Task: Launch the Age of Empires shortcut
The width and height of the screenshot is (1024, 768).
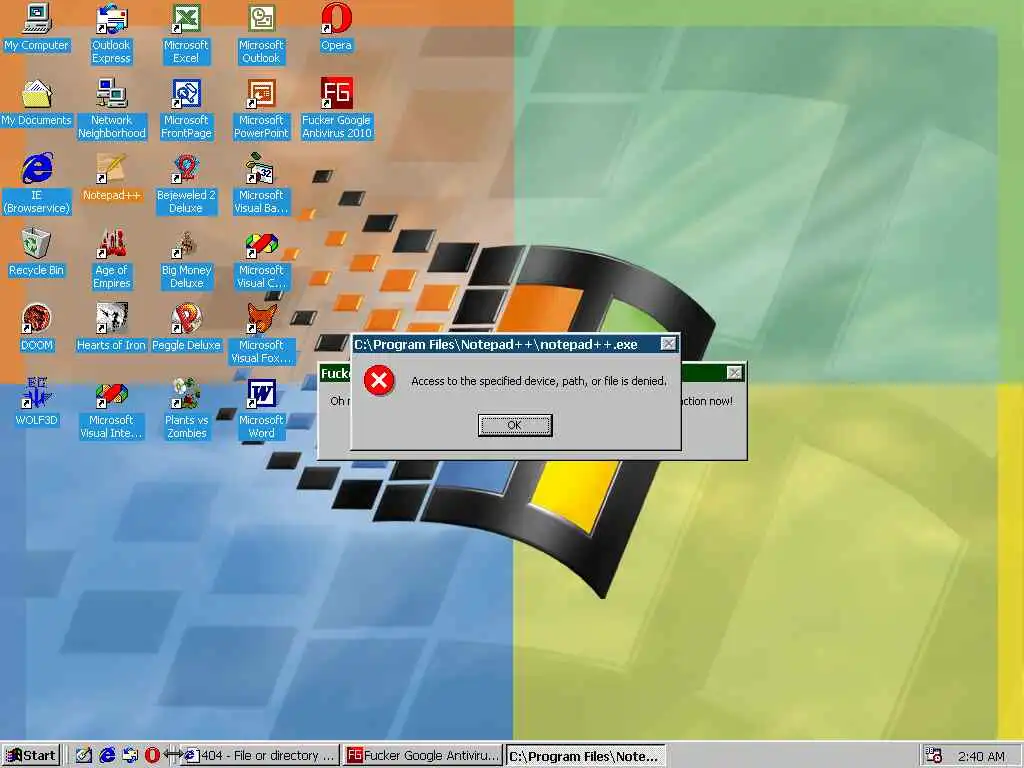Action: (x=112, y=259)
